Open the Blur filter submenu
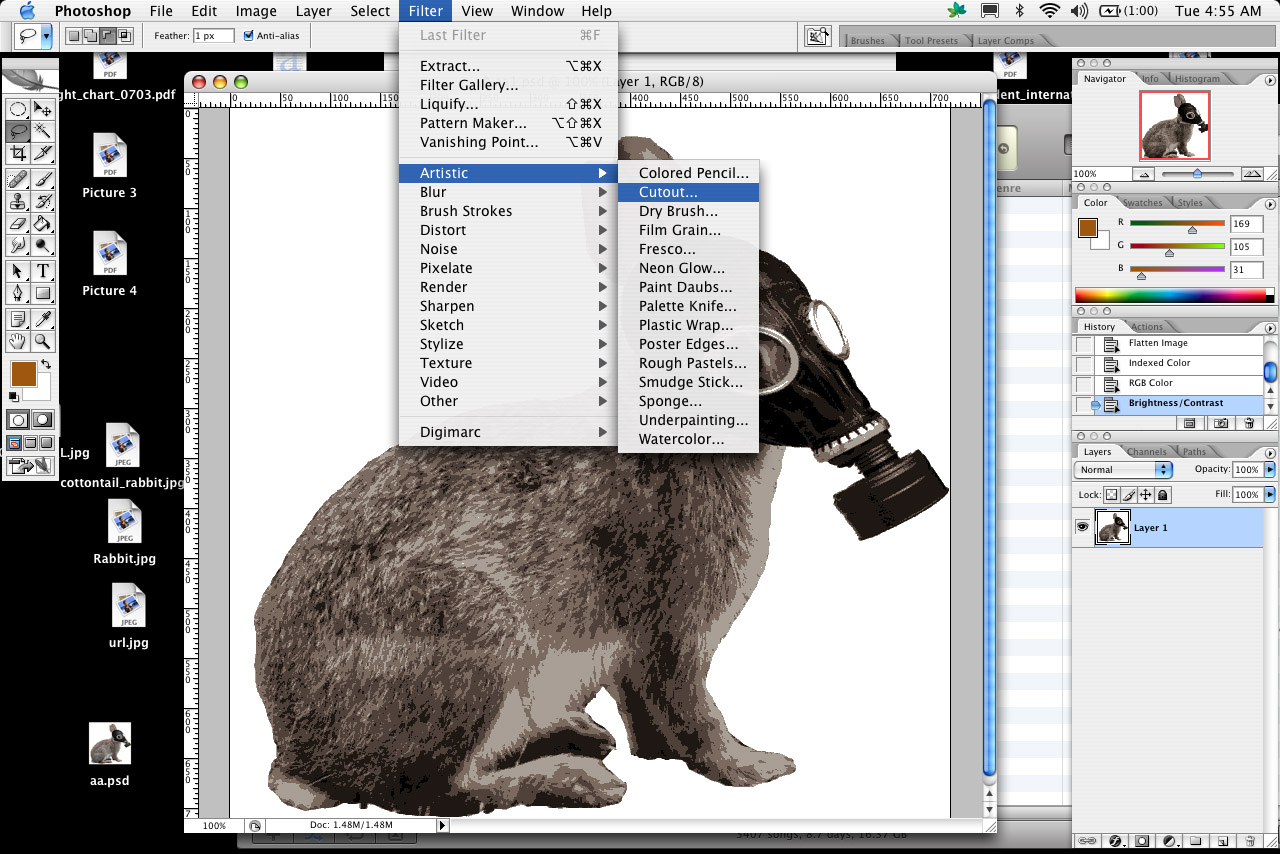 pyautogui.click(x=508, y=192)
